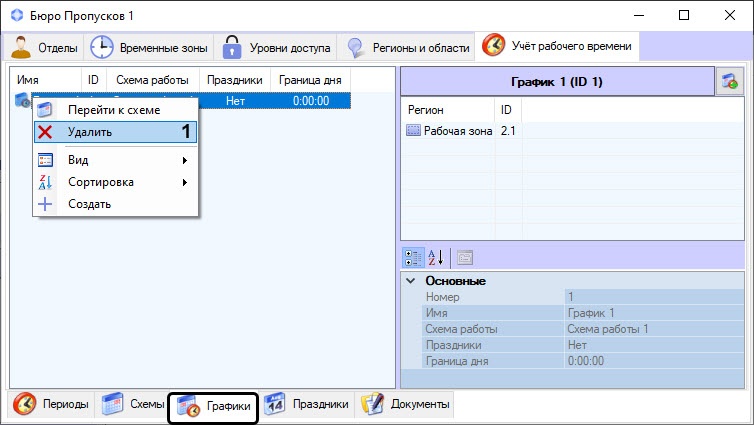The width and height of the screenshot is (754, 425).
Task: Click the Схема работы column header
Action: pos(151,79)
